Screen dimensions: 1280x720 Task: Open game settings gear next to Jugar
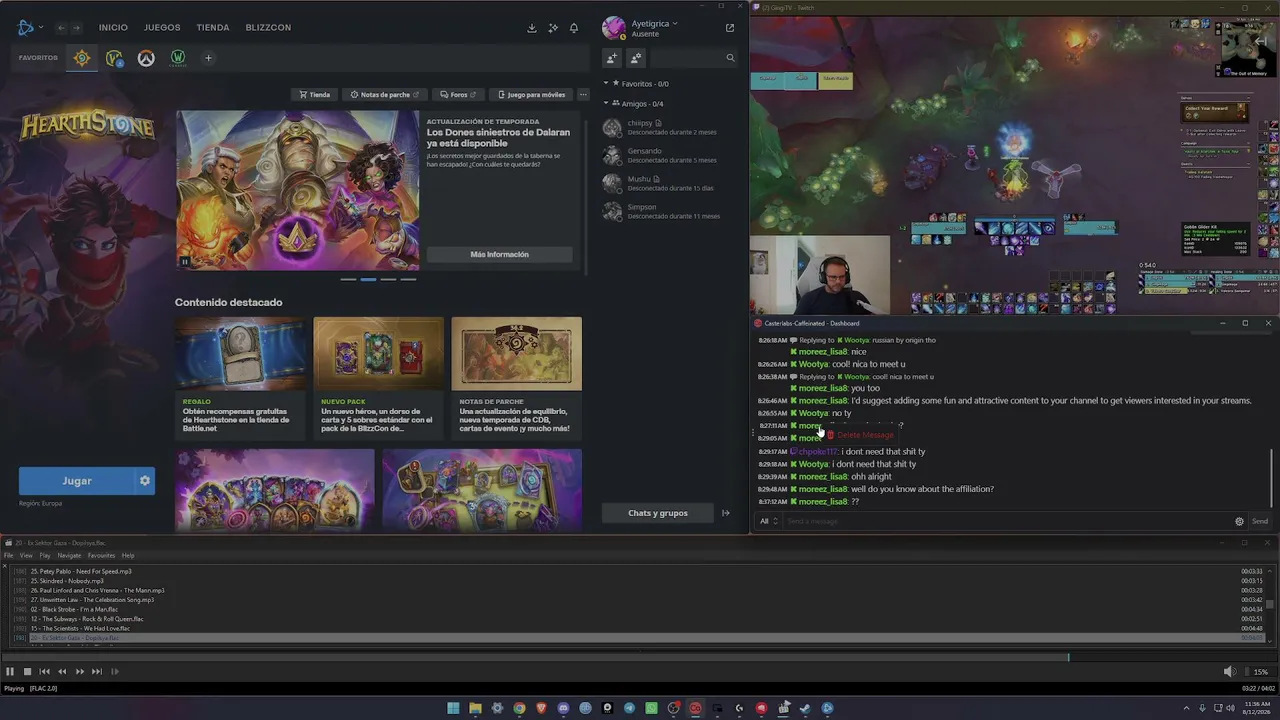point(145,481)
